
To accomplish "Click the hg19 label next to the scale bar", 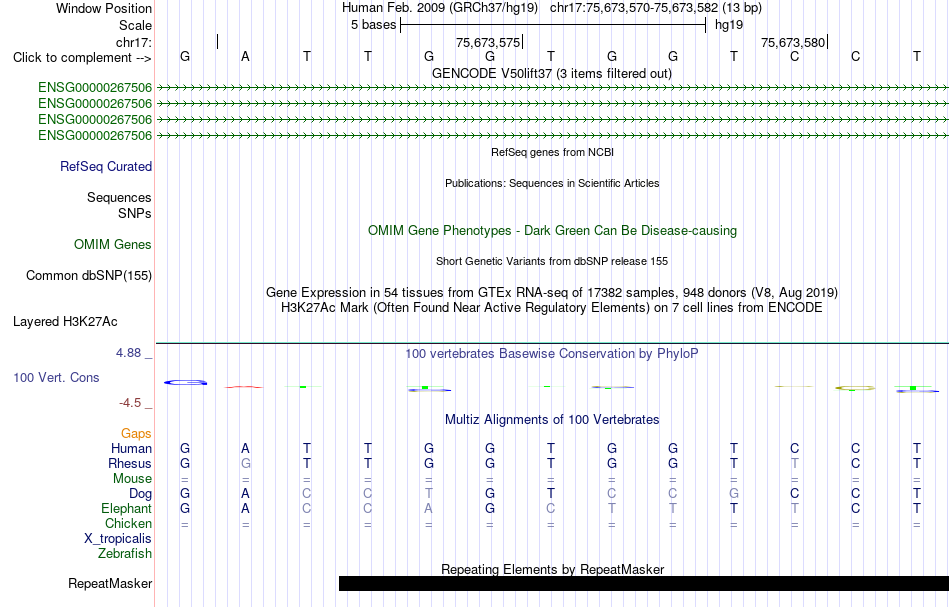I will click(729, 25).
